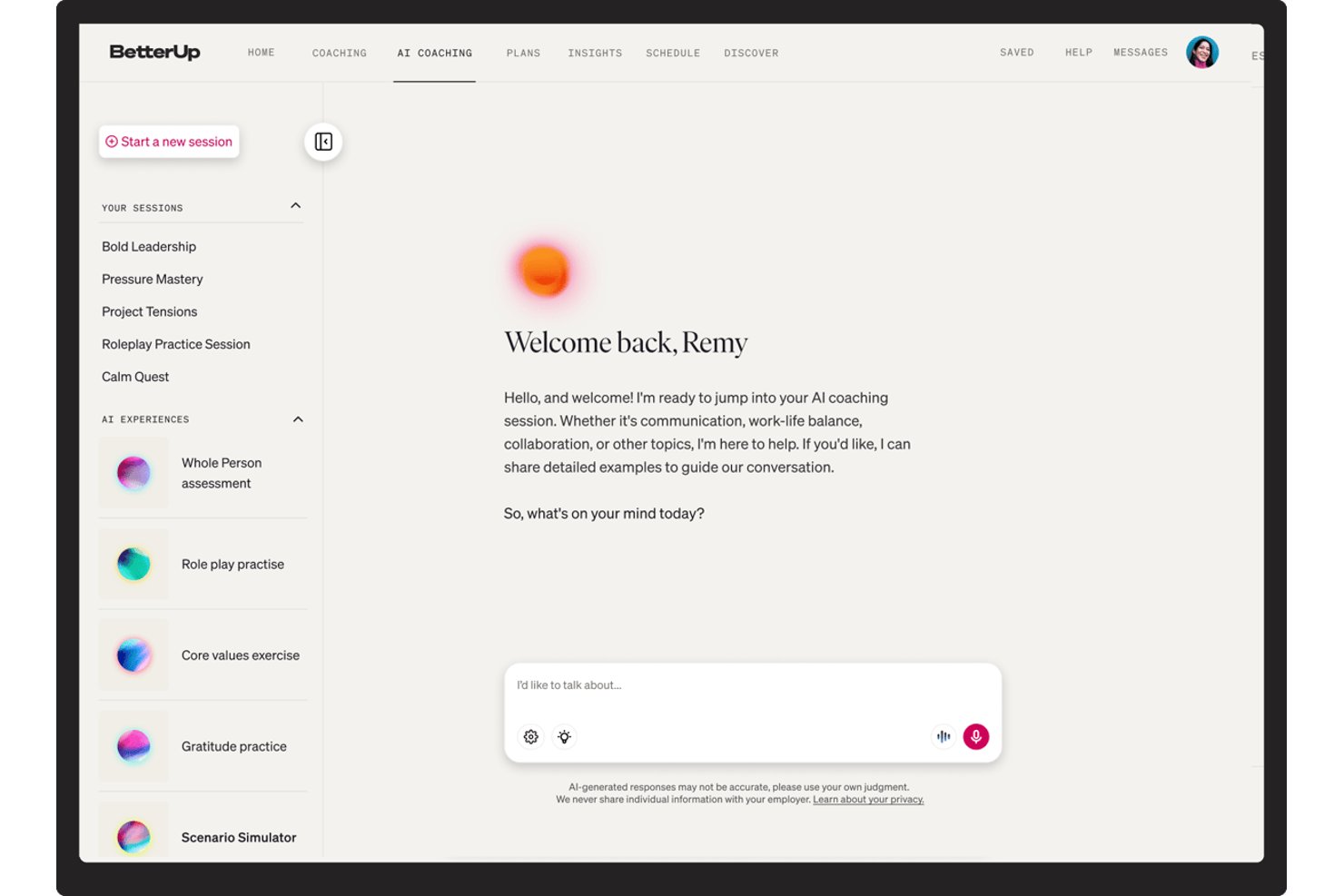Collapse the sidebar panel icon

pyautogui.click(x=323, y=142)
